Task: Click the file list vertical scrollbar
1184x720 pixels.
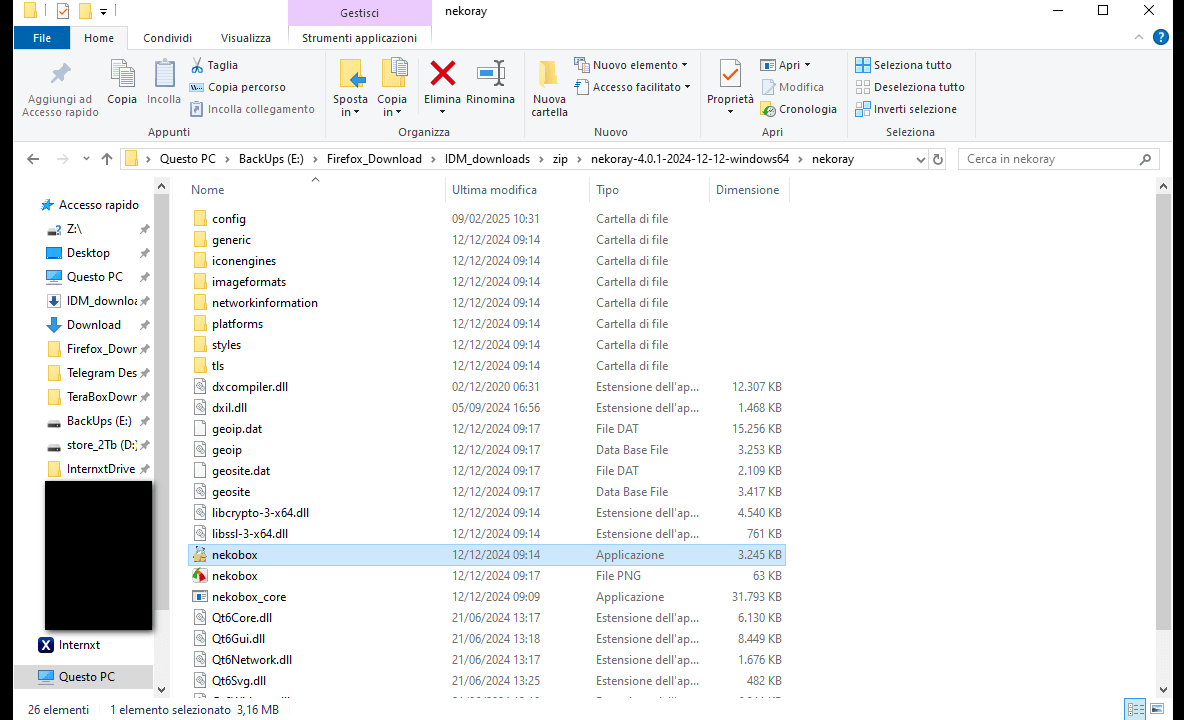Action: pos(1163,413)
